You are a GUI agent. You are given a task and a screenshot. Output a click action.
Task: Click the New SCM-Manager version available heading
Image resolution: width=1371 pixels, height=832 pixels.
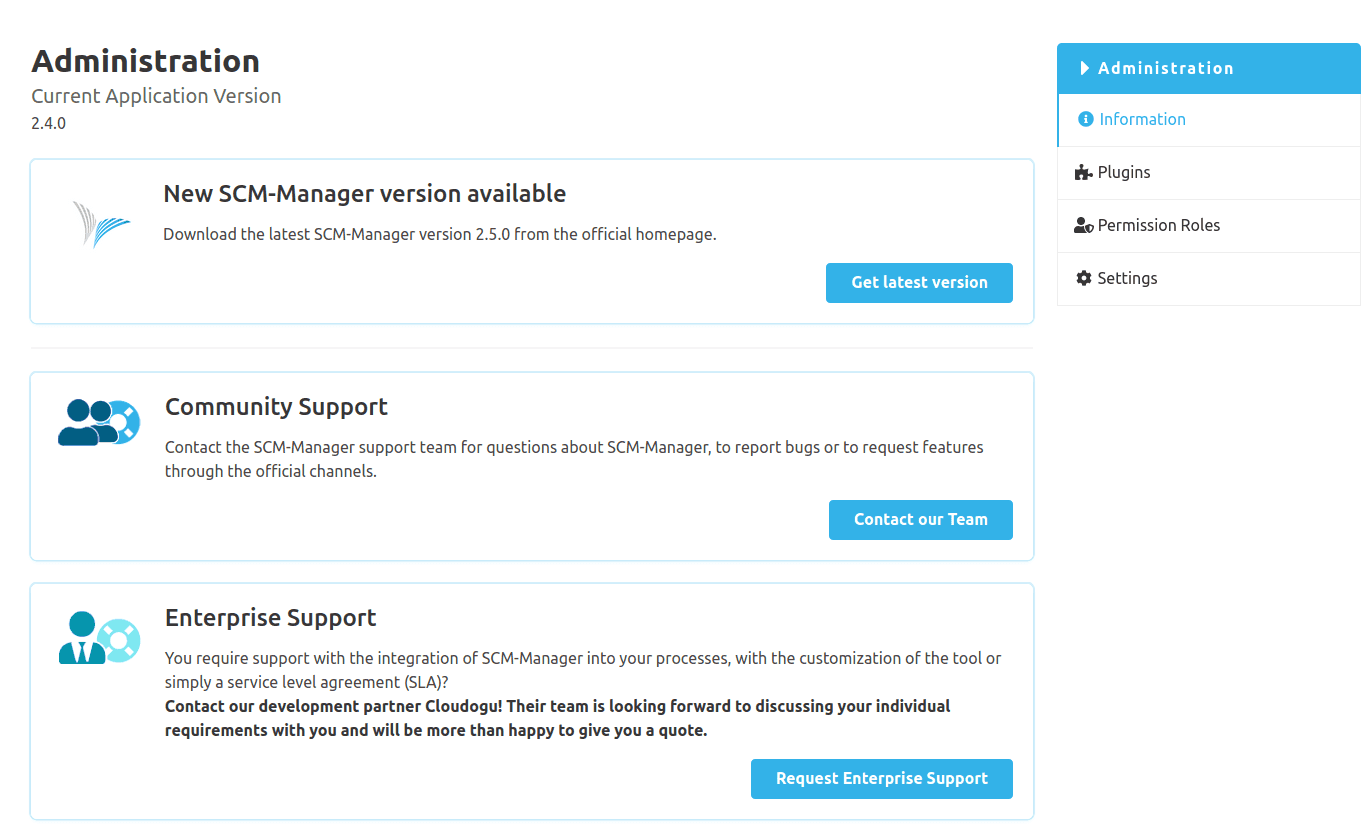tap(365, 193)
